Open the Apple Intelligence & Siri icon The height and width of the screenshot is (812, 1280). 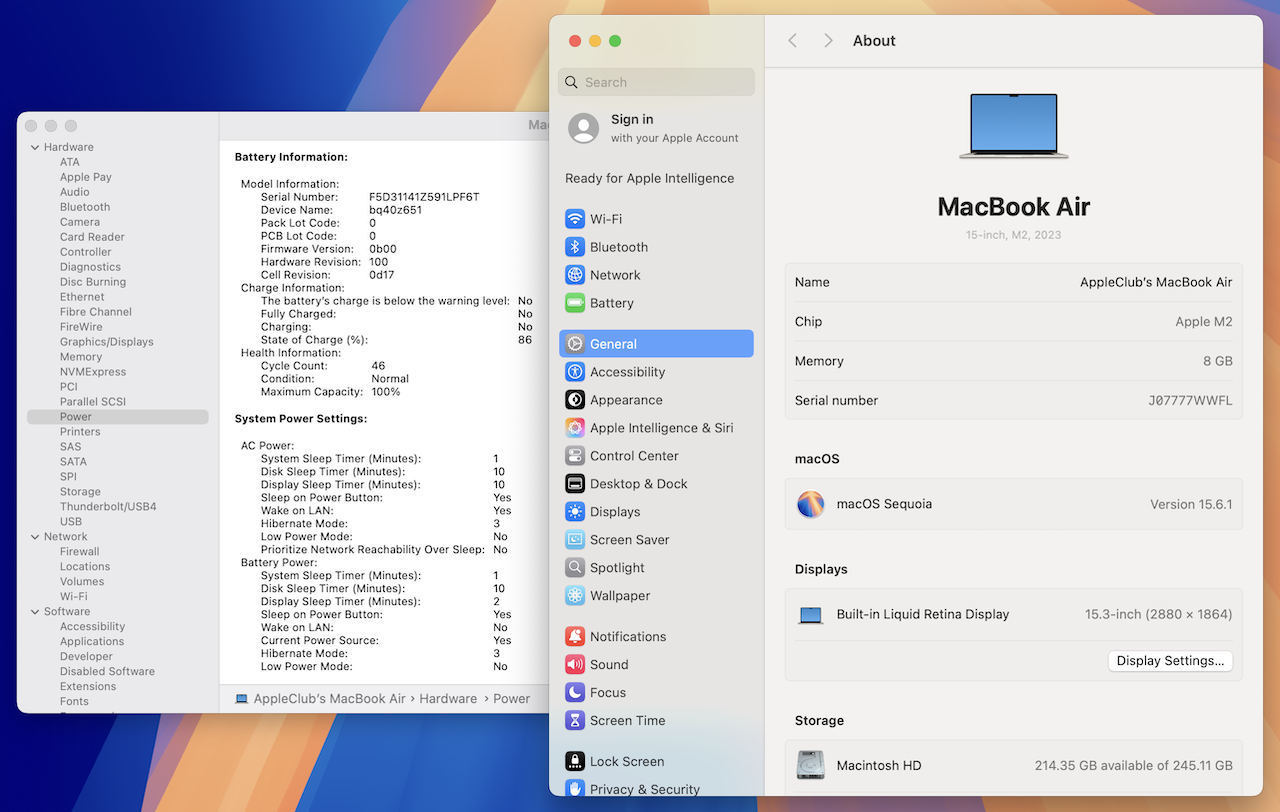[x=575, y=428]
